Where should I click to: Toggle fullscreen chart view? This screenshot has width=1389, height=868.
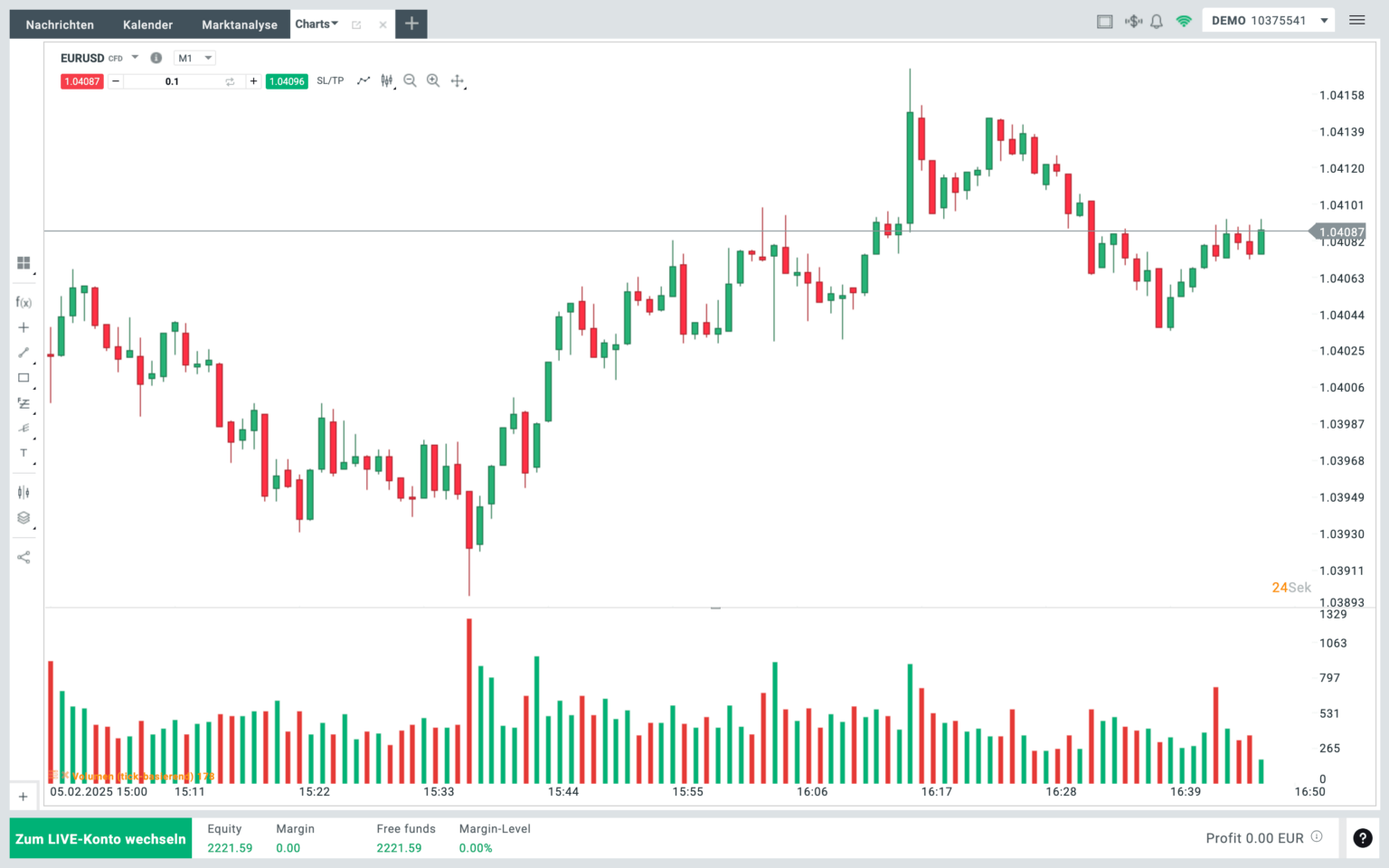click(1104, 21)
